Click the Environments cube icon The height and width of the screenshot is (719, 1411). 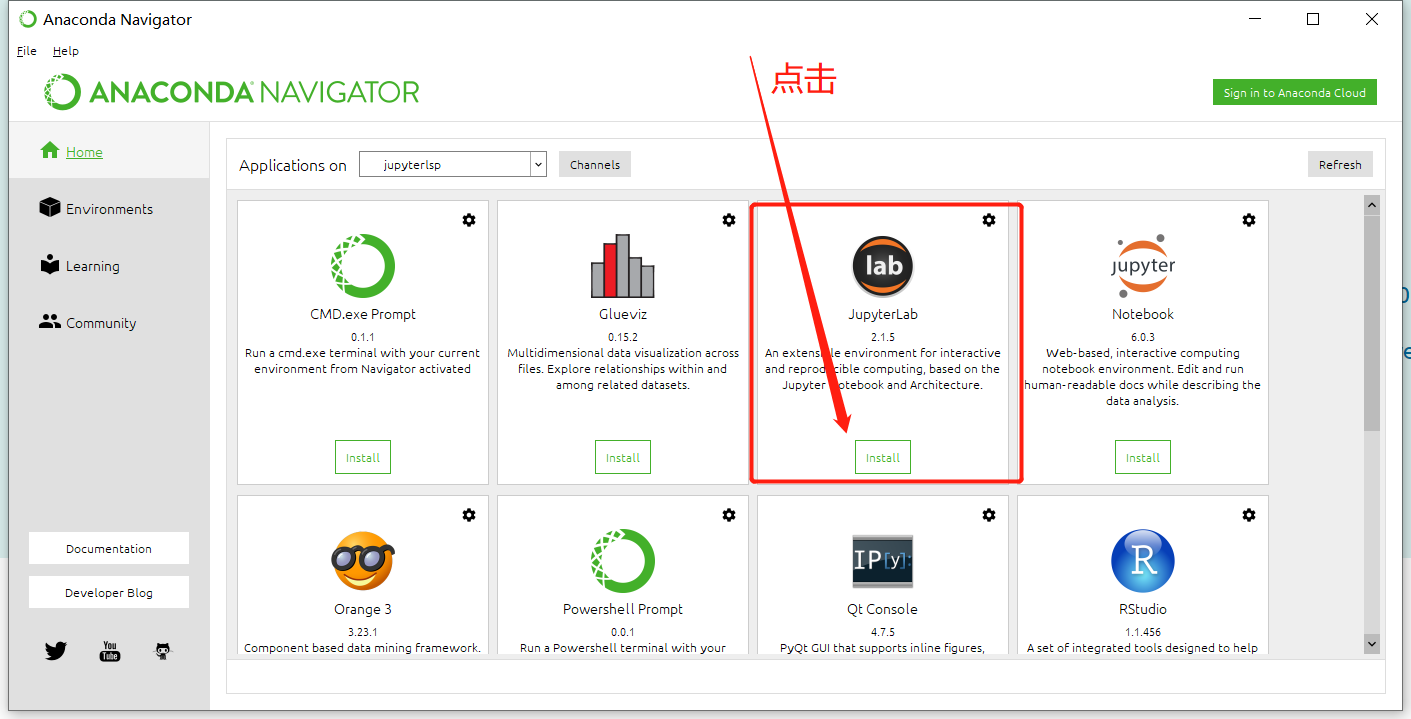50,207
